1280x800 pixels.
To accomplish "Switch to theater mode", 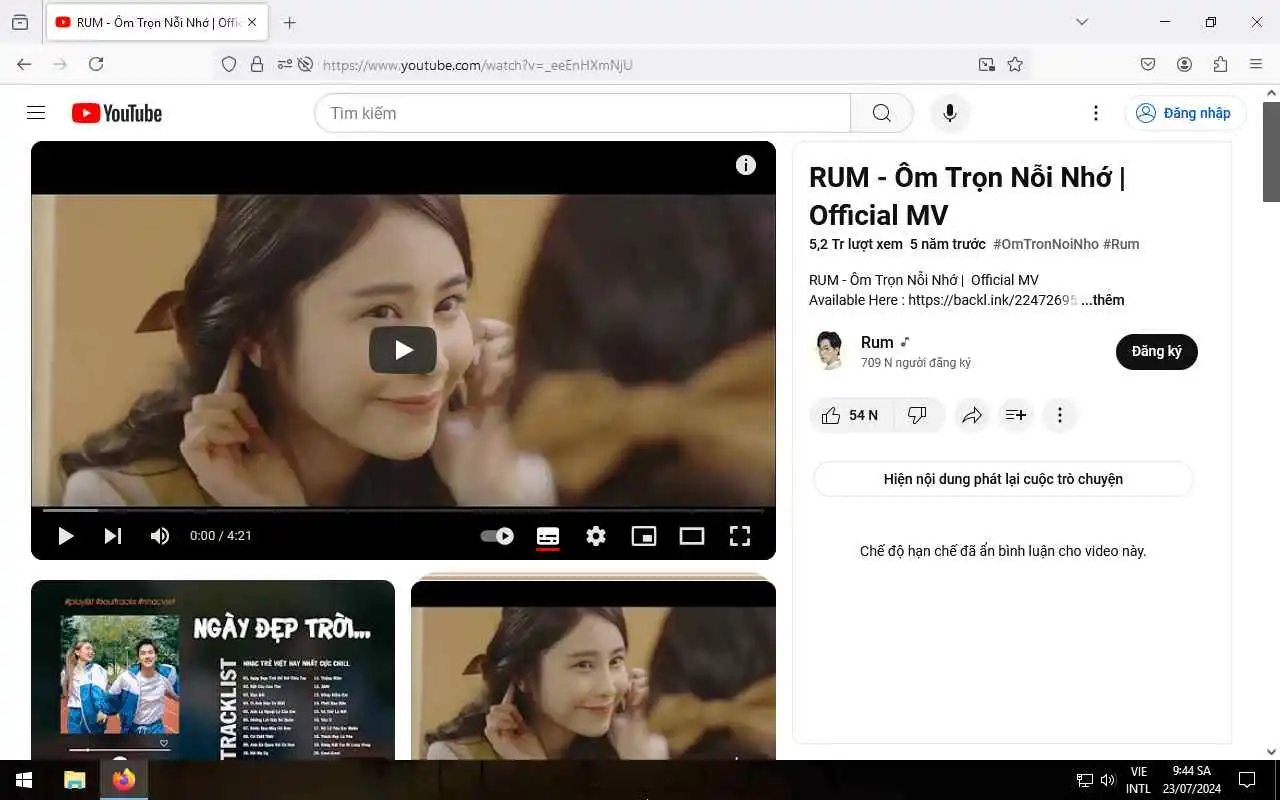I will pos(692,536).
